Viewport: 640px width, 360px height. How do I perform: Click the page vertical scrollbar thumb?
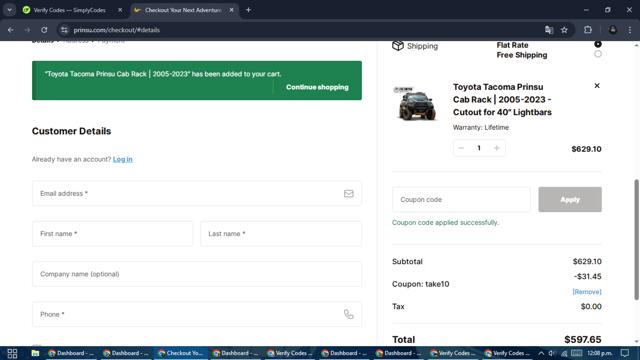(636, 240)
